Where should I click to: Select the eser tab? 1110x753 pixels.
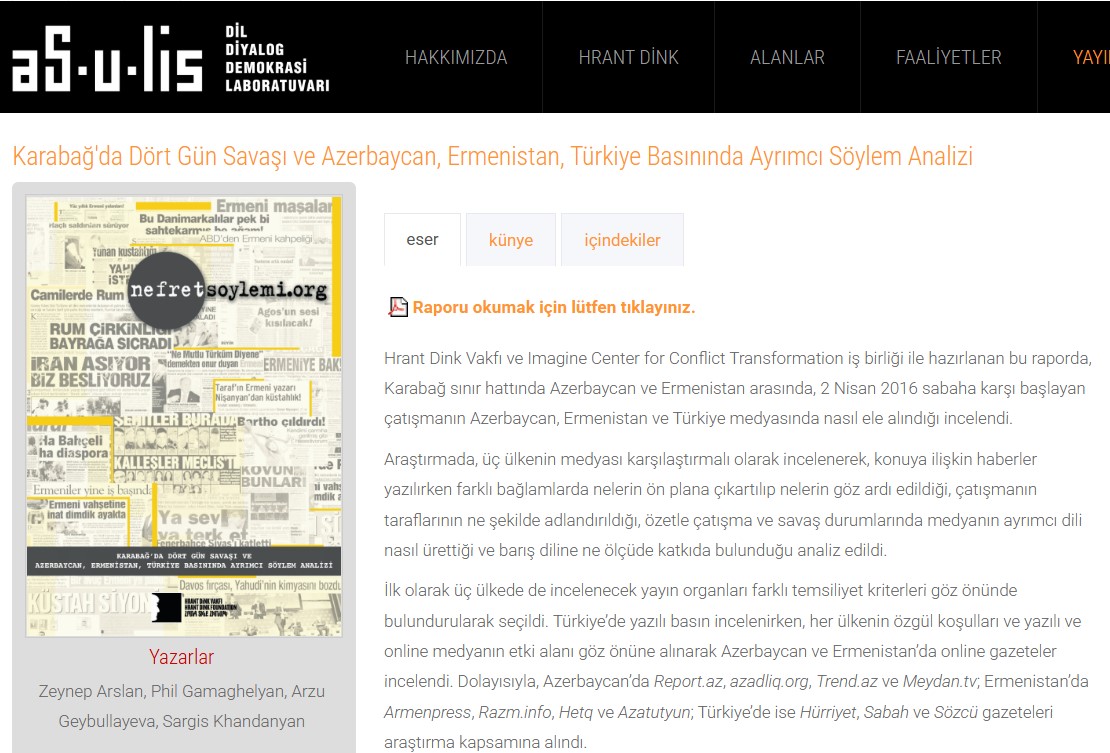coord(423,240)
